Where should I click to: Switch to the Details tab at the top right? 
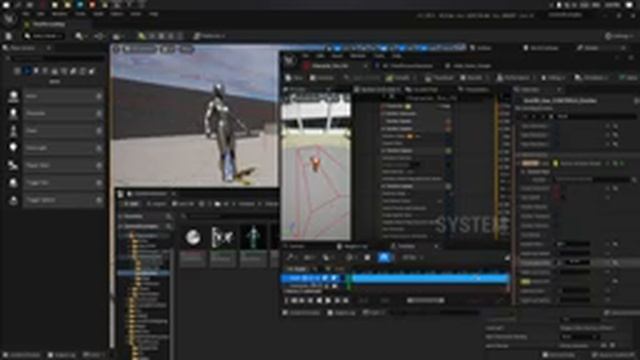tap(587, 48)
